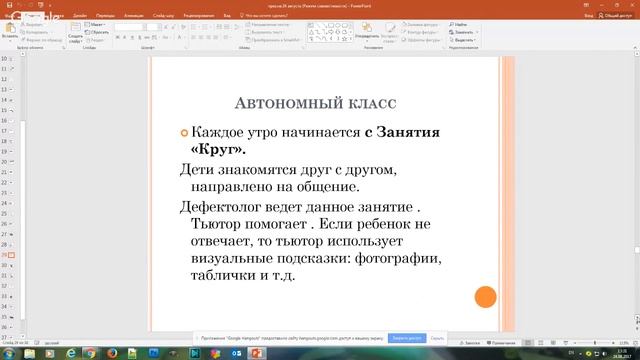Click the Автономный класс slide title
The image size is (640, 360).
click(316, 103)
